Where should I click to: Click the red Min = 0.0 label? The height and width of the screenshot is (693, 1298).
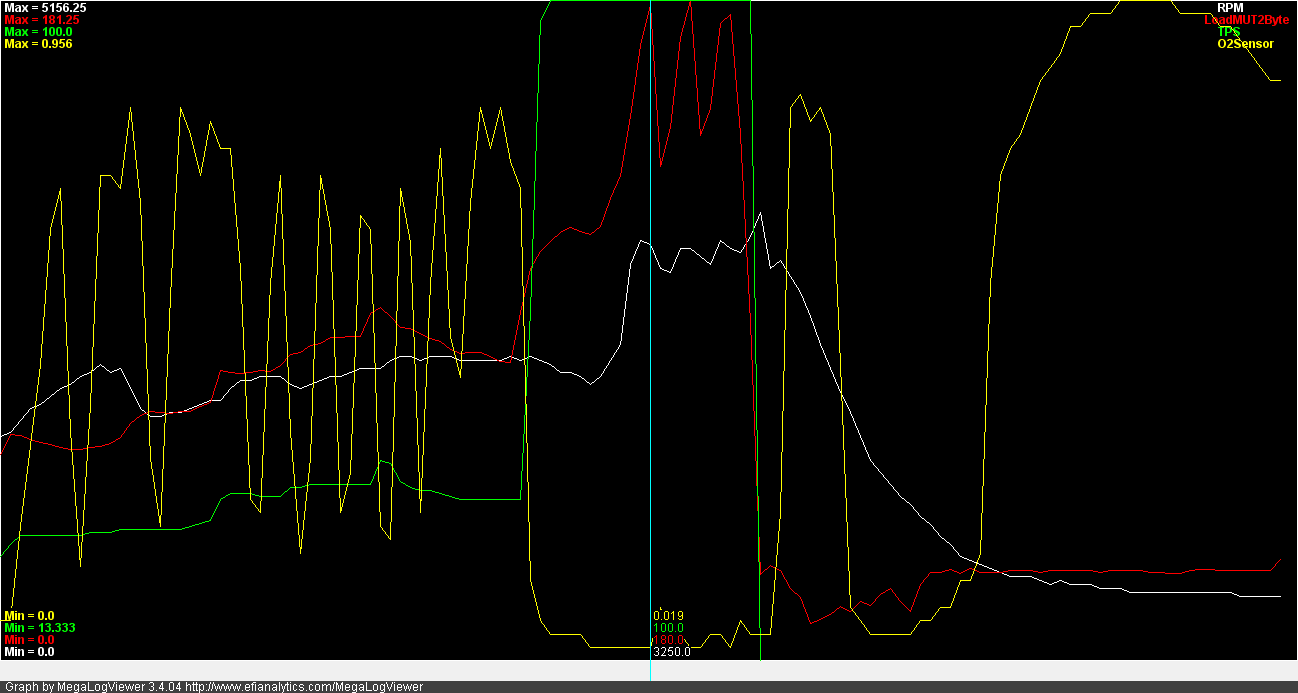[x=29, y=640]
